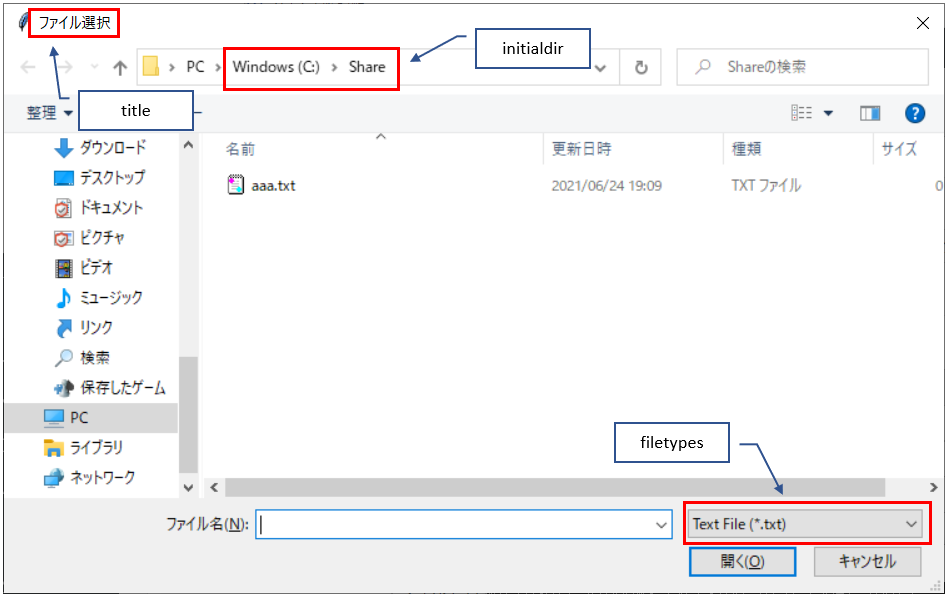Open ドキュメント in the sidebar
950x598 pixels.
pyautogui.click(x=99, y=208)
